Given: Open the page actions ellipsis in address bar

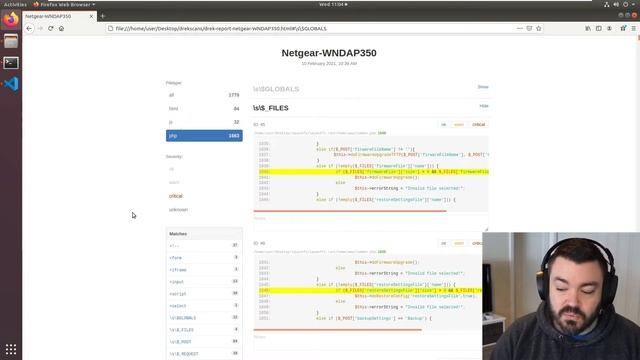Looking at the screenshot, I should [x=519, y=29].
